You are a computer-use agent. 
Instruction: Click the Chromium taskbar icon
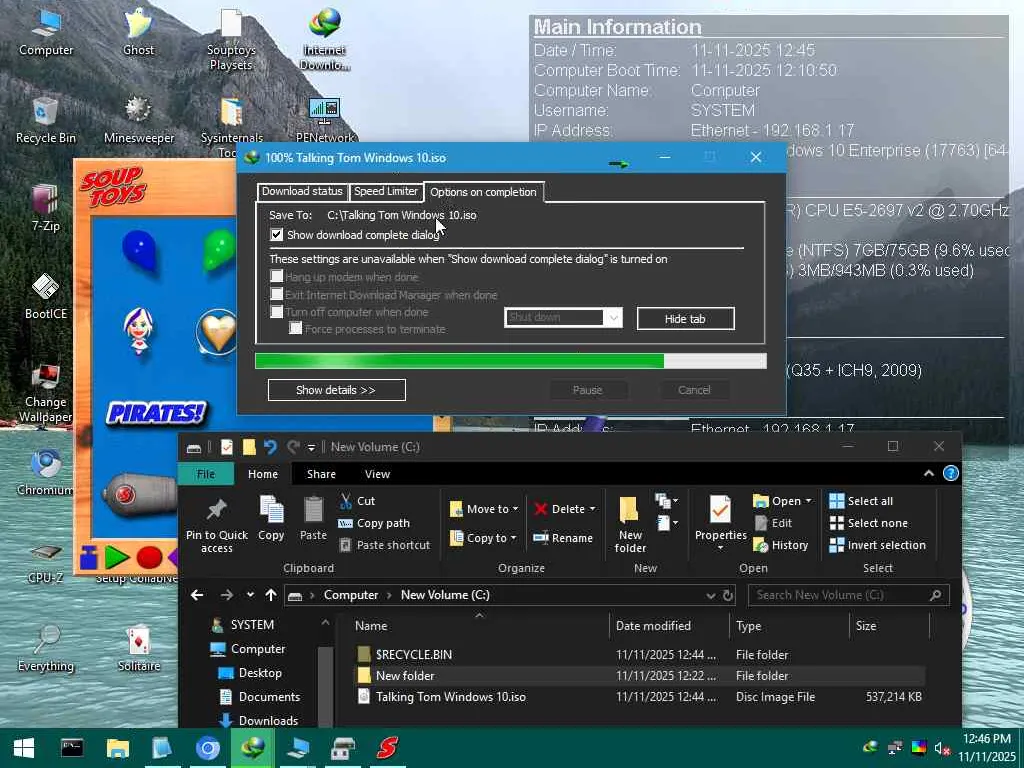point(208,748)
